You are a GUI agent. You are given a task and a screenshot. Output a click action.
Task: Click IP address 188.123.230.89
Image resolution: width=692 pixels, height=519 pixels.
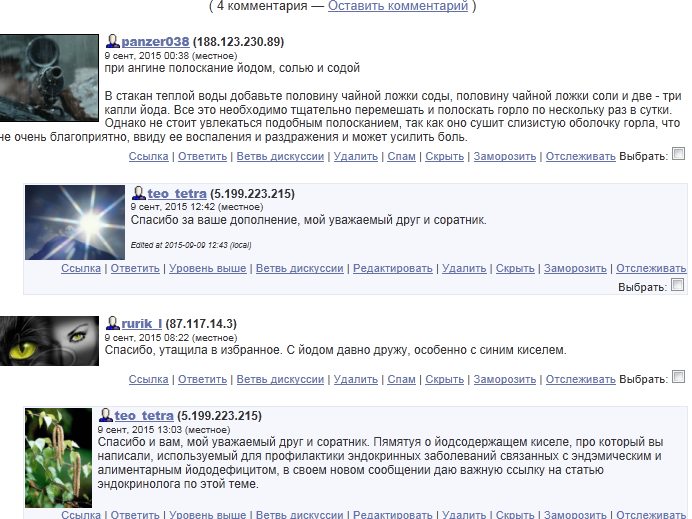(x=238, y=41)
